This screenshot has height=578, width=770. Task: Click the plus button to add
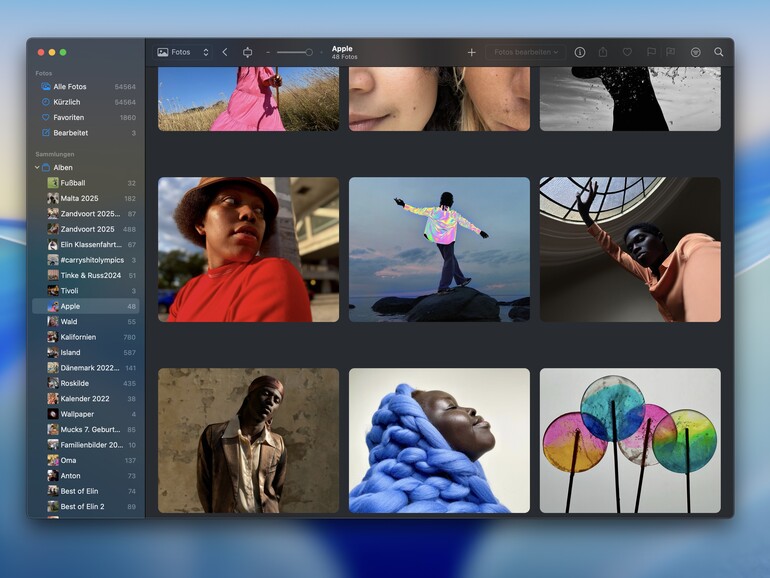click(x=471, y=52)
